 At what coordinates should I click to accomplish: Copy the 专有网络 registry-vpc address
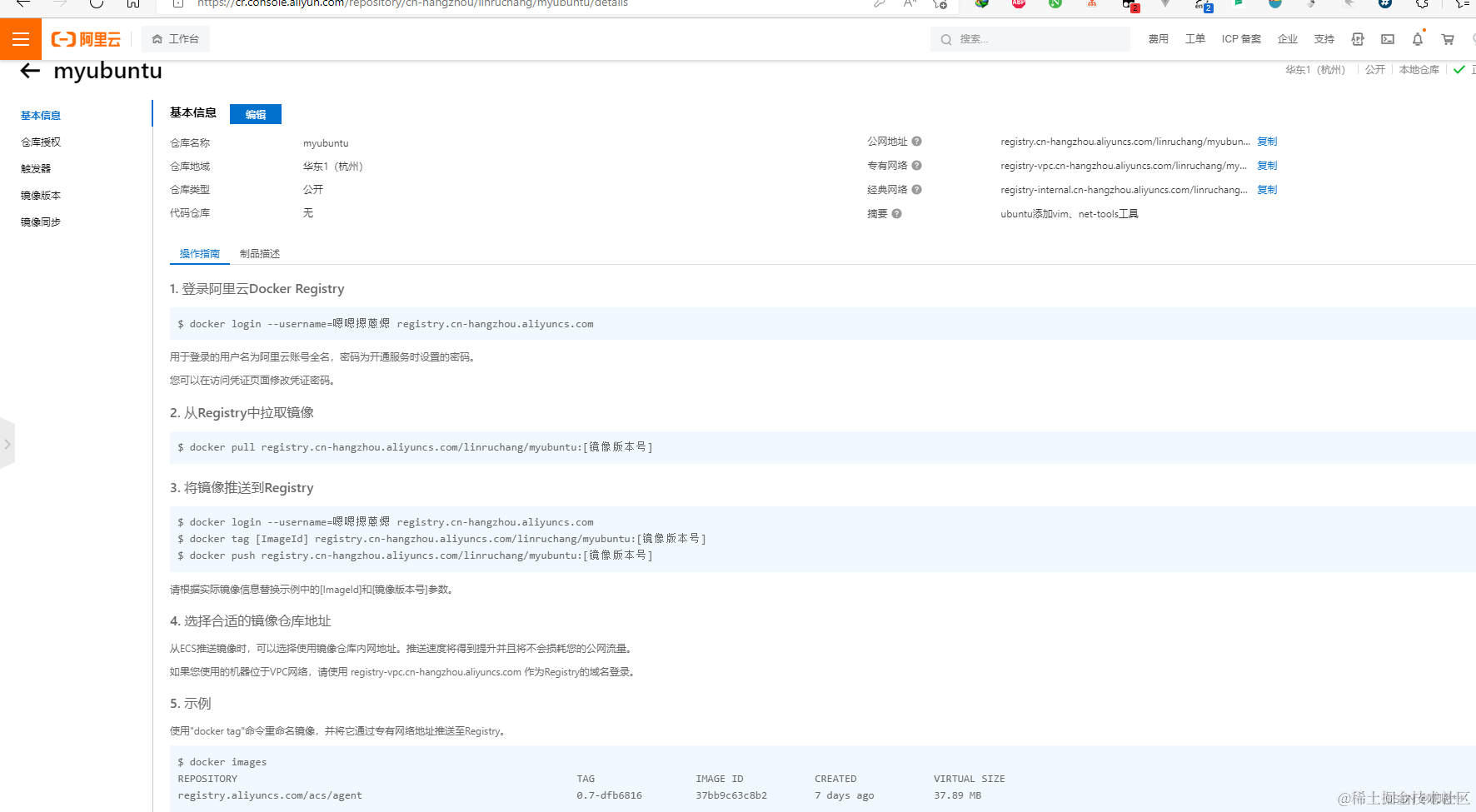(x=1267, y=166)
